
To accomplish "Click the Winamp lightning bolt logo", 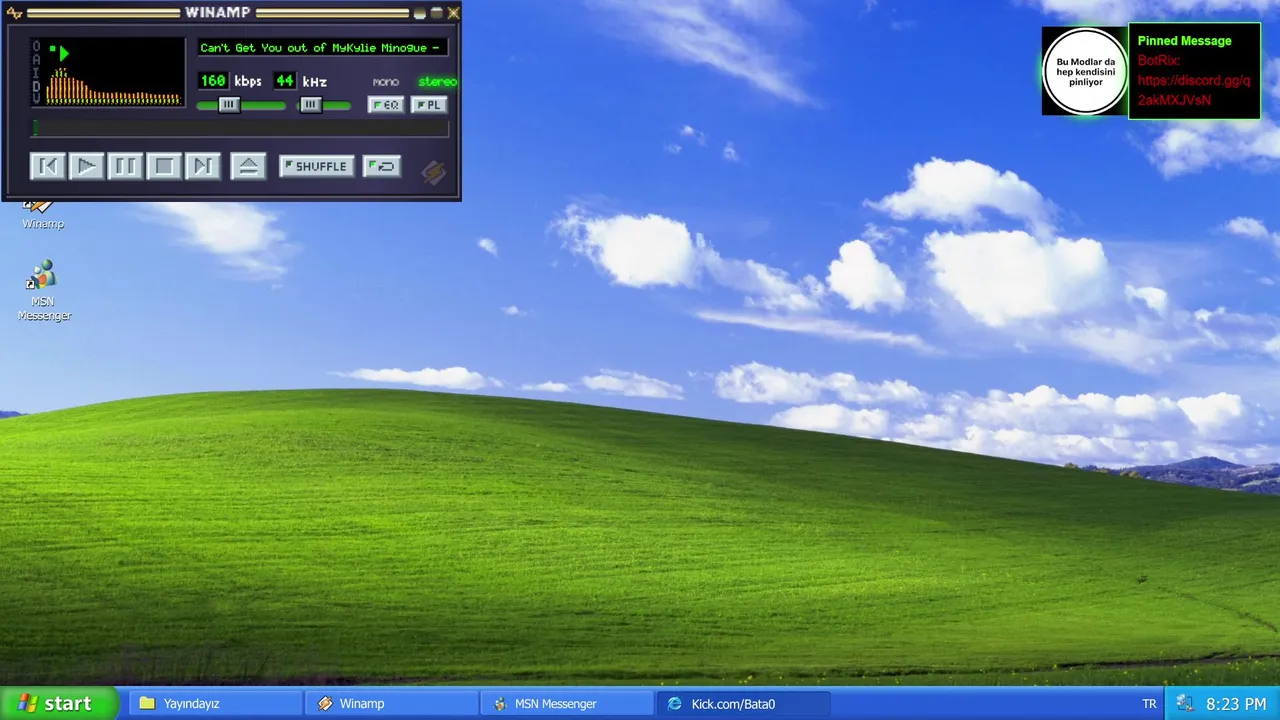I will pos(434,172).
